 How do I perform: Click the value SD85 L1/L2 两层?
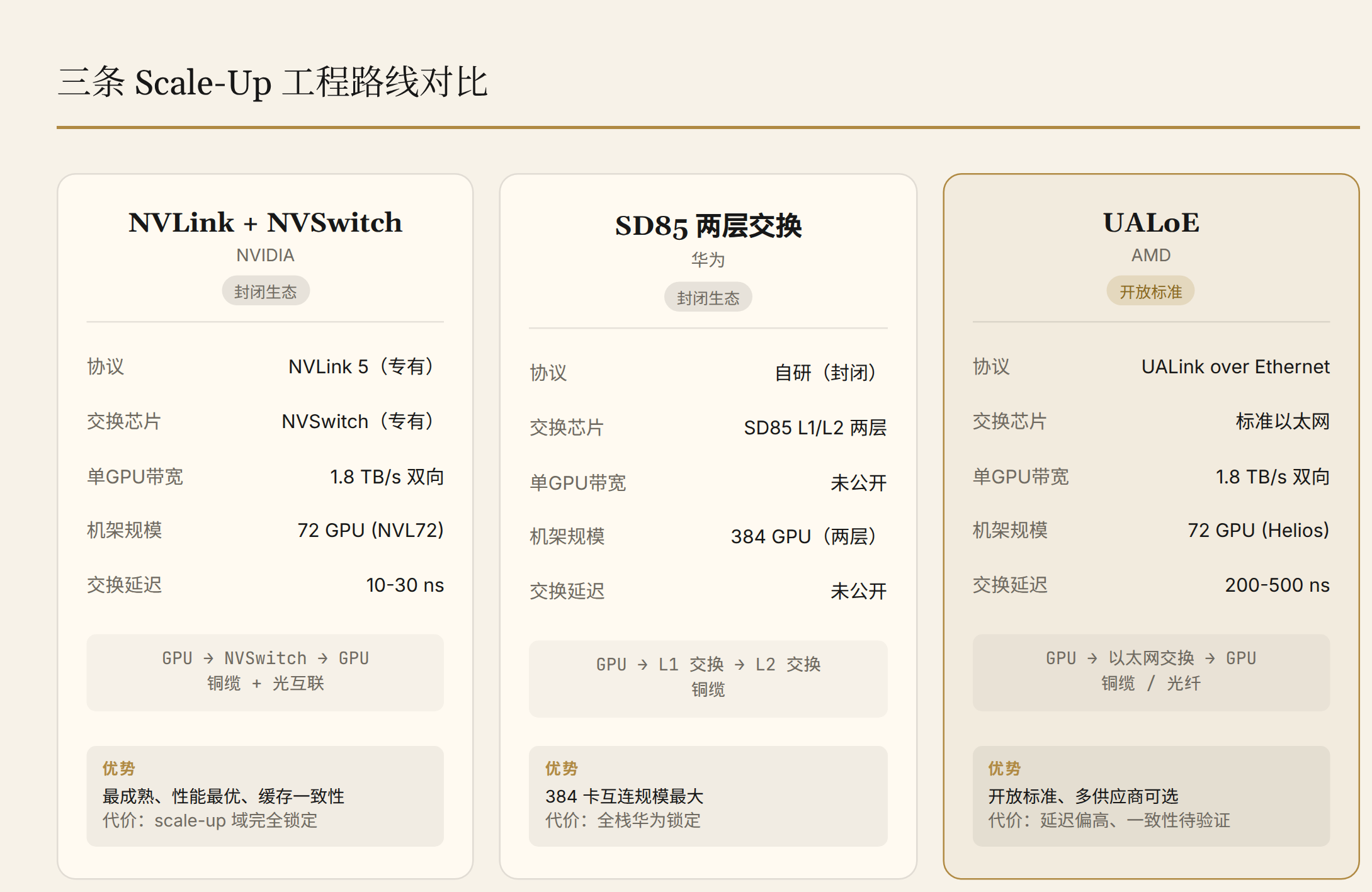815,427
